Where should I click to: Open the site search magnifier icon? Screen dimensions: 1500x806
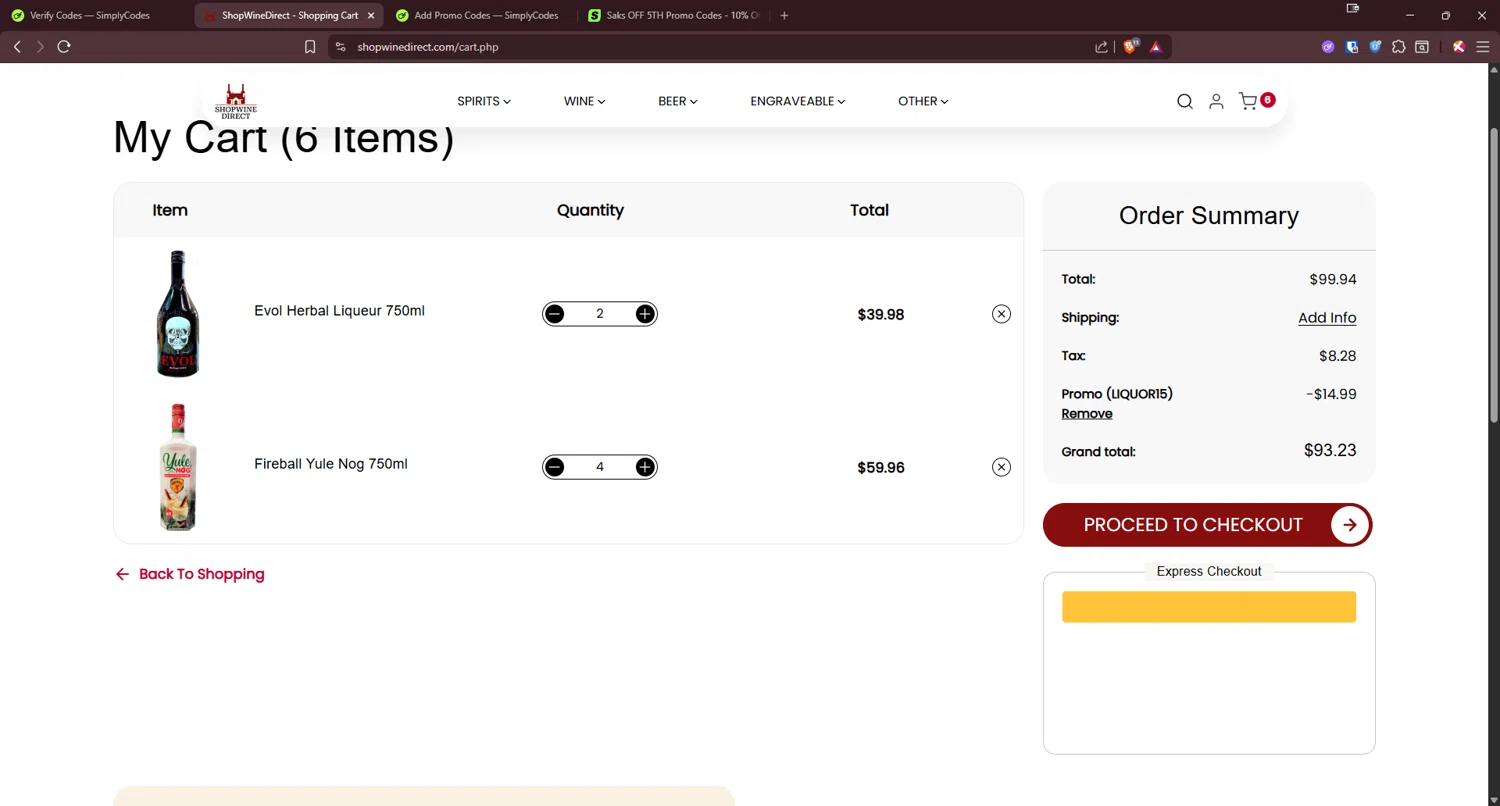tap(1185, 101)
